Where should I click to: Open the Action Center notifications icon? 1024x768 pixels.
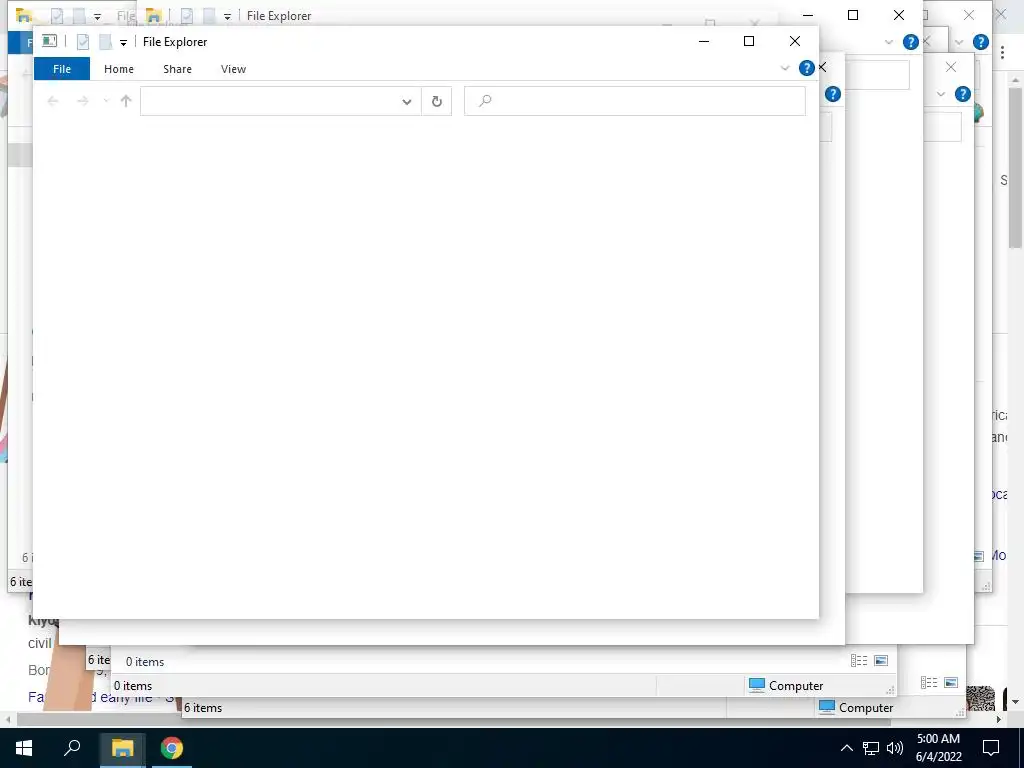991,748
